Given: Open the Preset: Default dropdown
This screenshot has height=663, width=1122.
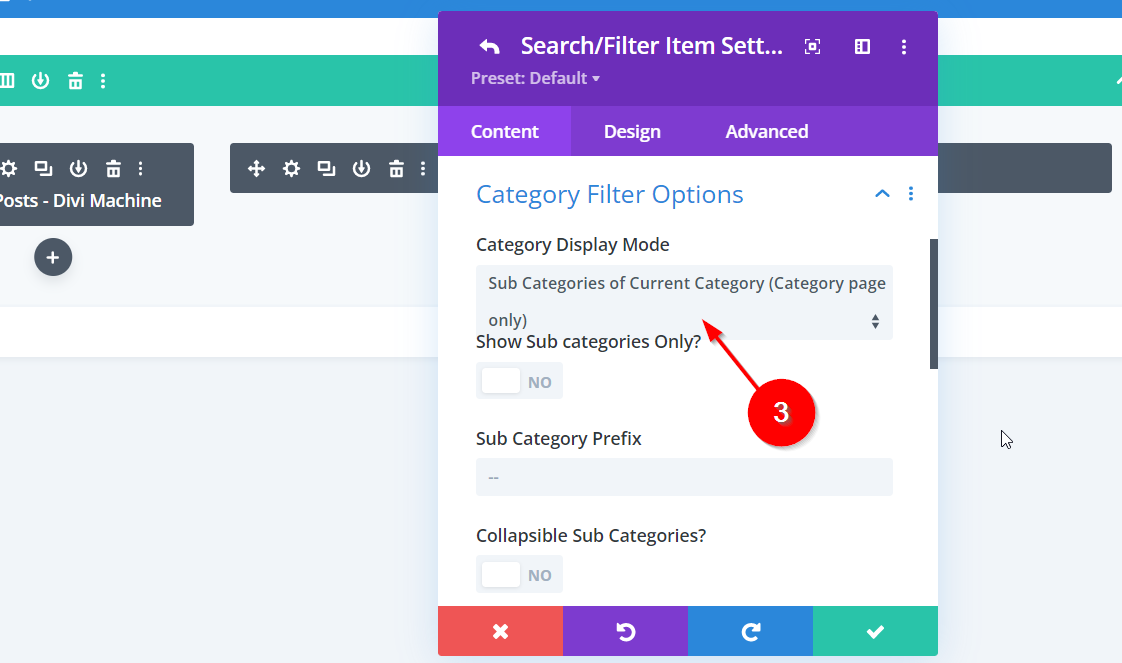Looking at the screenshot, I should tap(535, 78).
